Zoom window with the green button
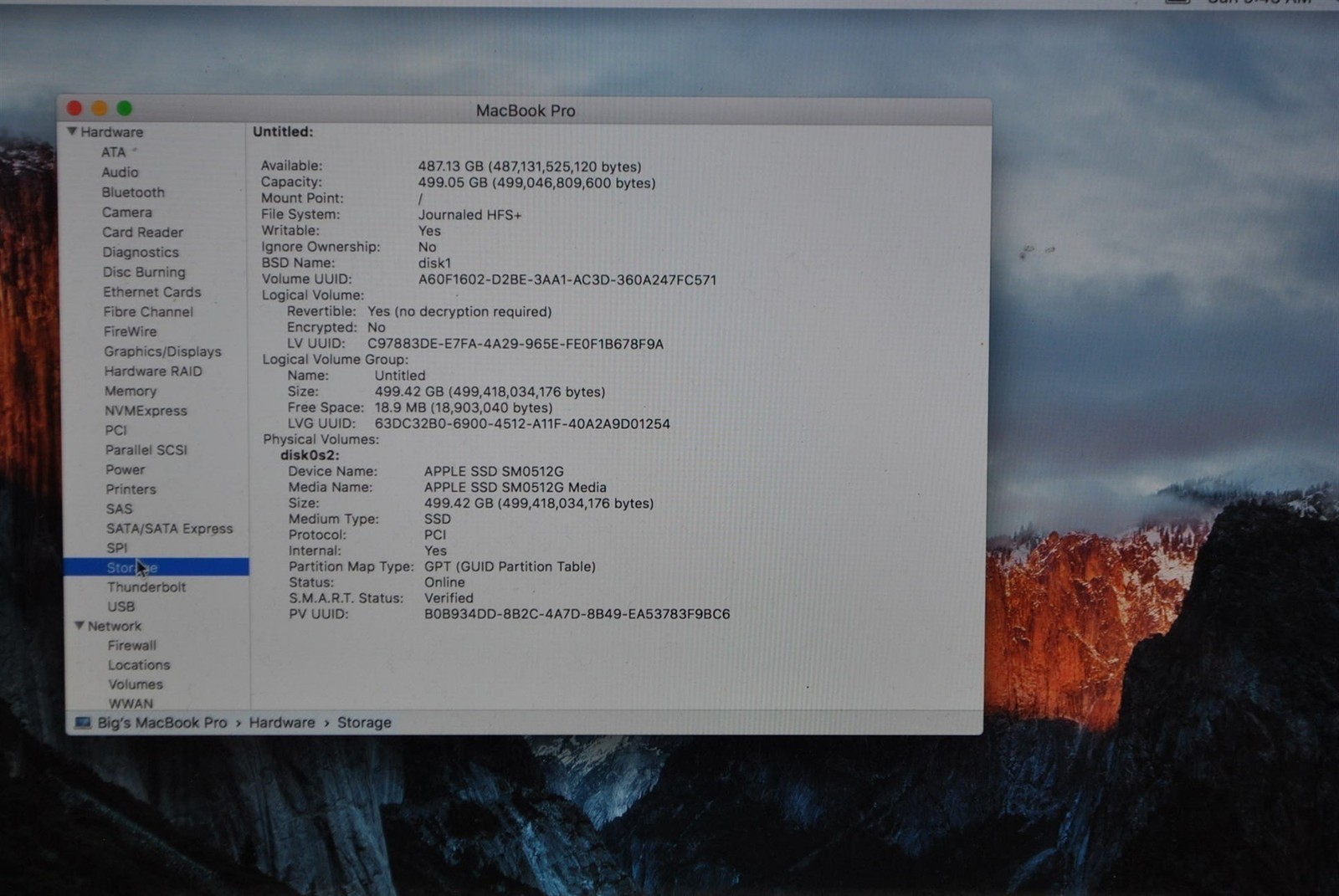1339x896 pixels. [x=125, y=108]
